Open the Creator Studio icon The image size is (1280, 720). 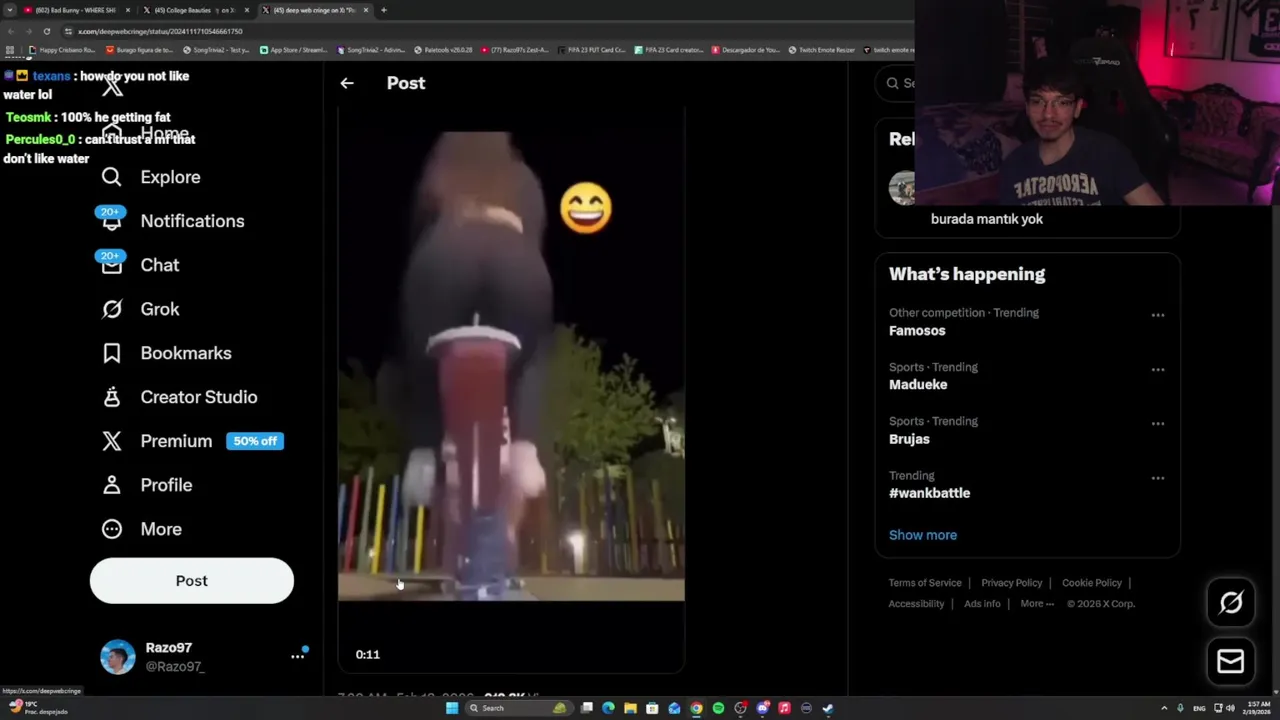(112, 397)
